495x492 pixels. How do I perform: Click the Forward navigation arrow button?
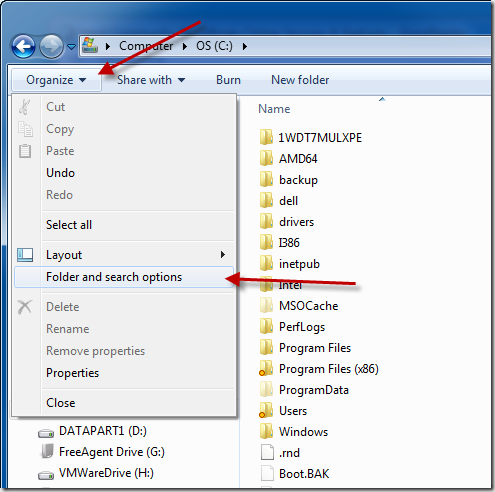point(51,46)
